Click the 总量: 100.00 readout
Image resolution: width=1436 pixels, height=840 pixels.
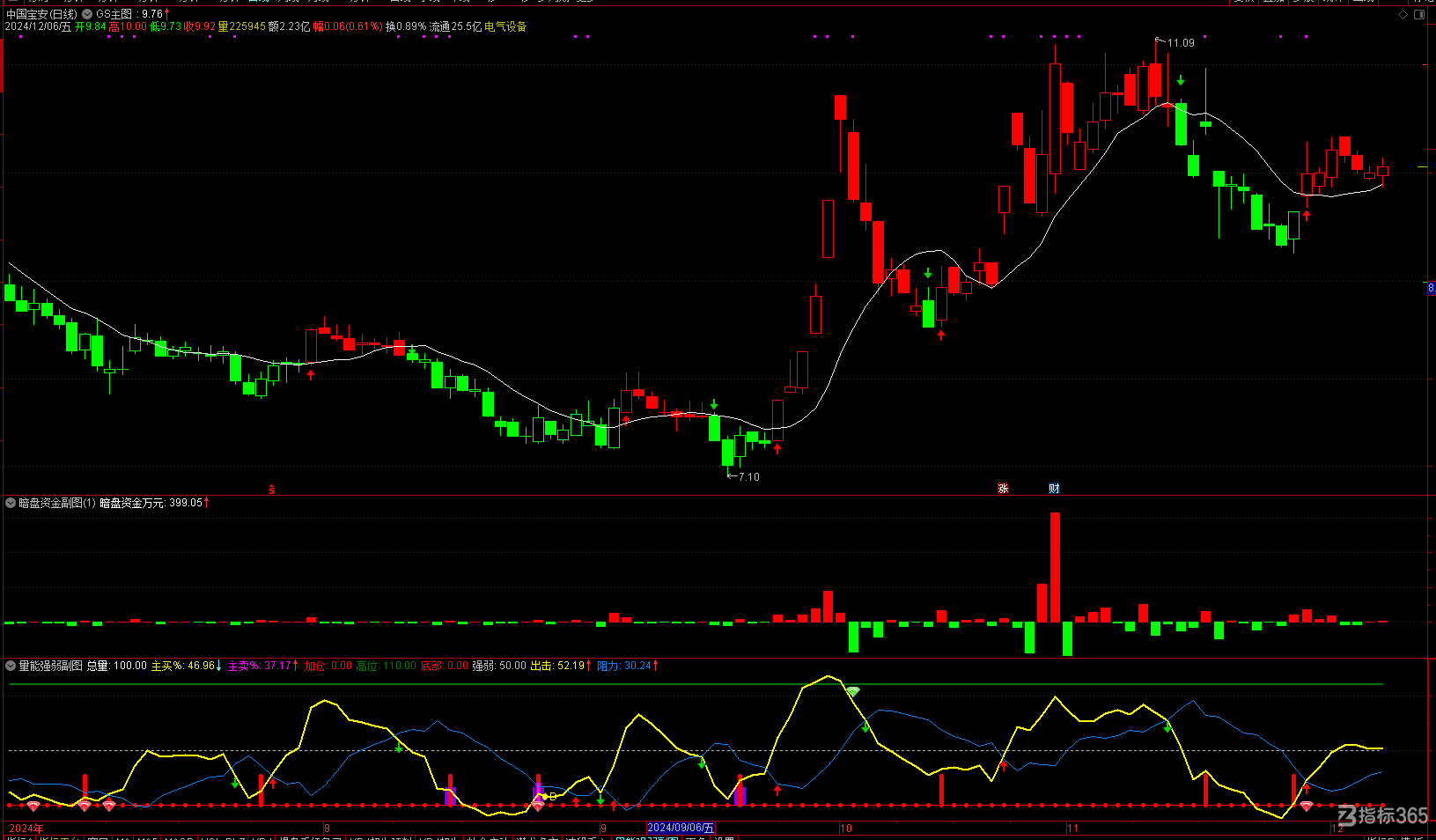(116, 666)
